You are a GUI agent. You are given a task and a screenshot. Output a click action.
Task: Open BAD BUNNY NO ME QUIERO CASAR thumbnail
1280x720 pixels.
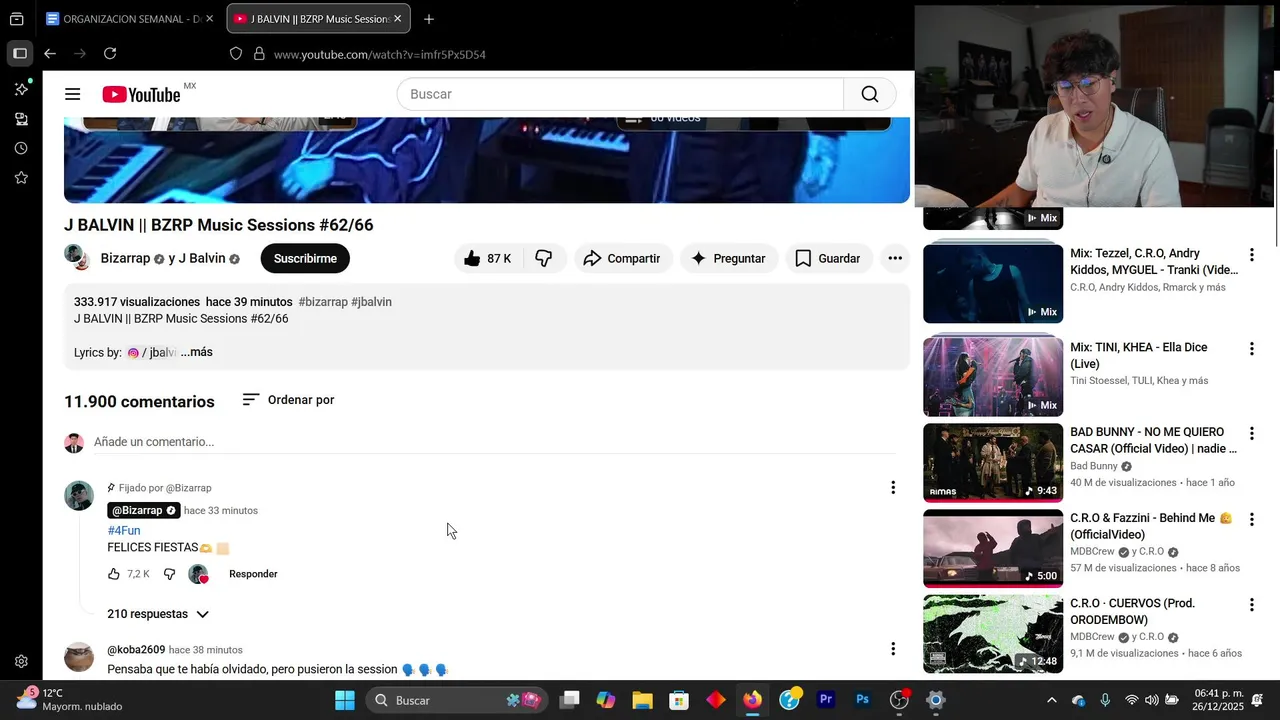click(993, 461)
